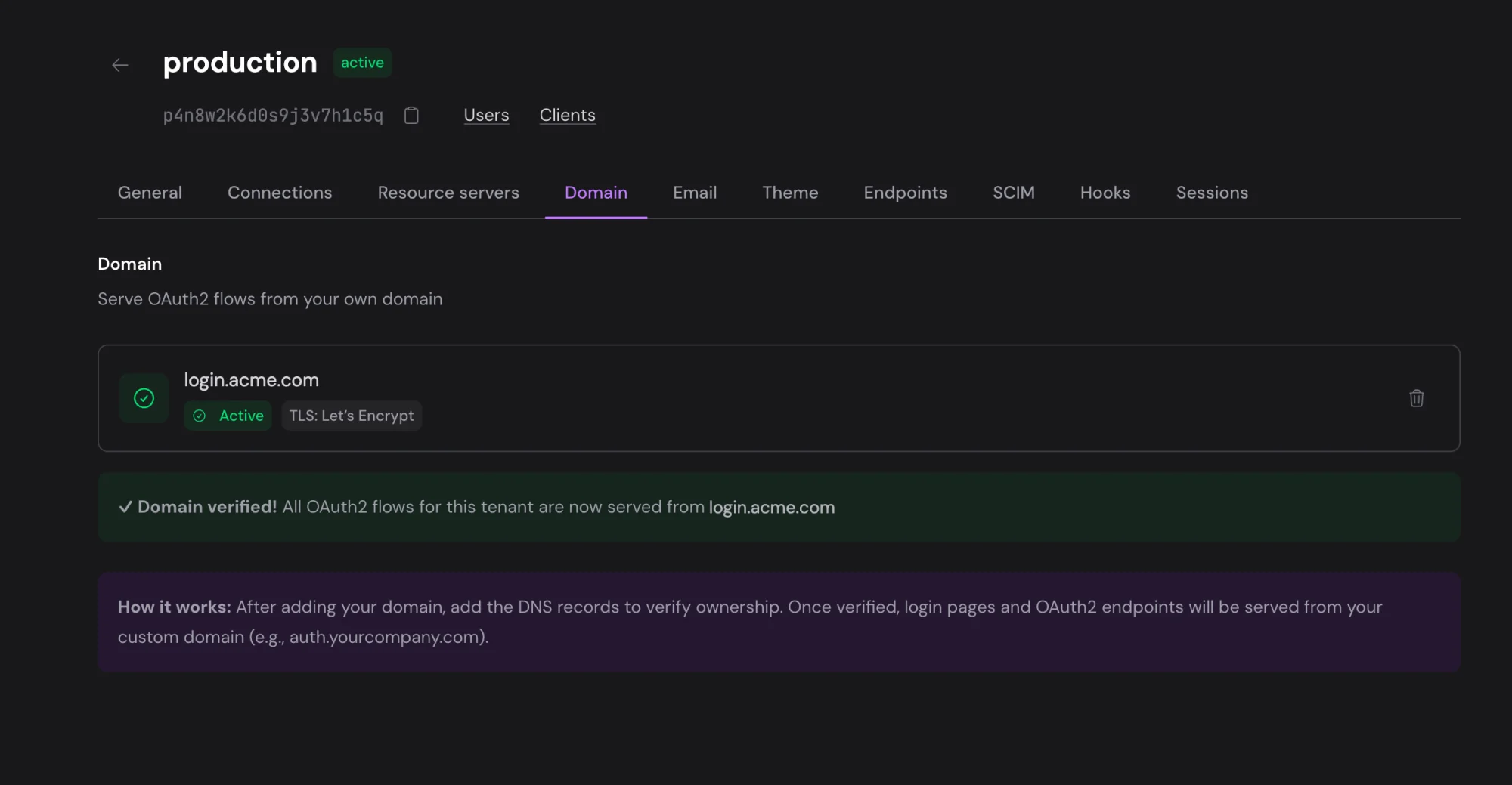Switch to the SCIM tab
The height and width of the screenshot is (785, 1512).
pos(1013,193)
